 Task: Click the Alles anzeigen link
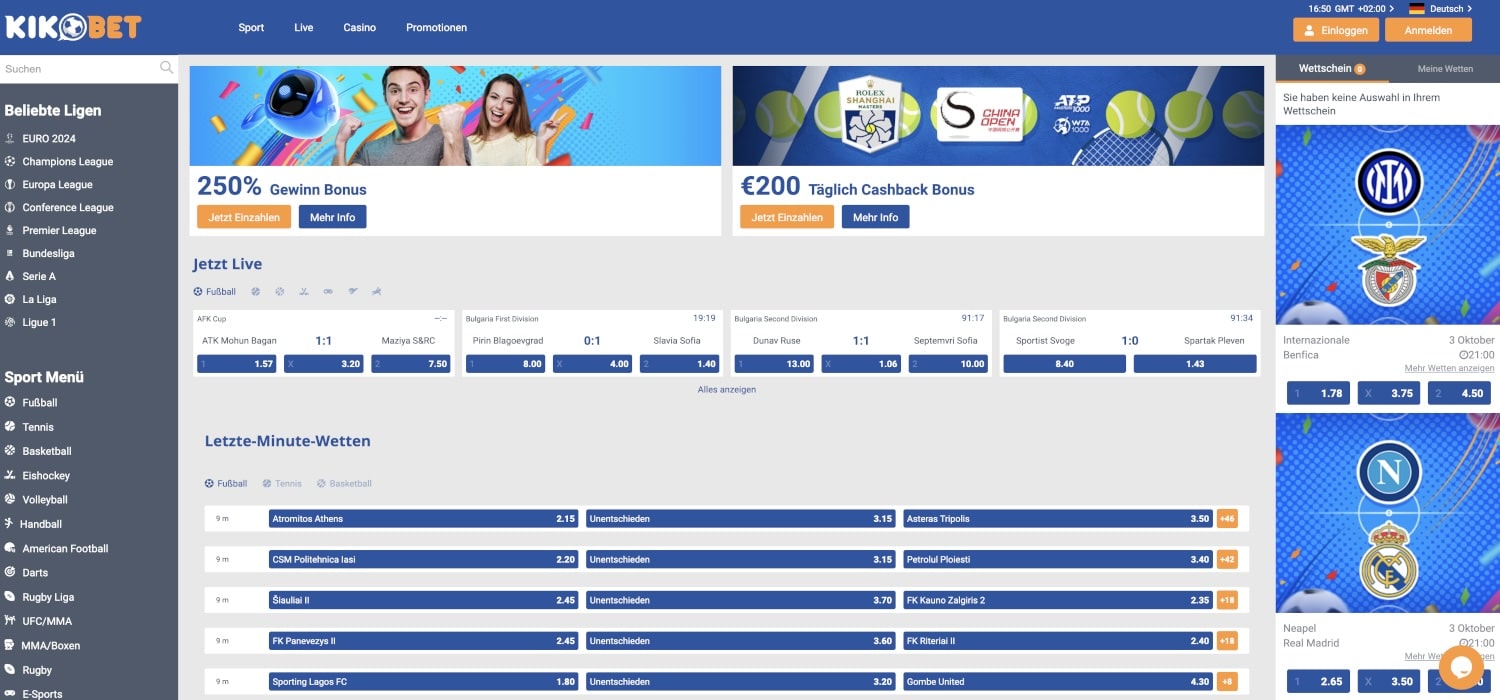pos(727,390)
